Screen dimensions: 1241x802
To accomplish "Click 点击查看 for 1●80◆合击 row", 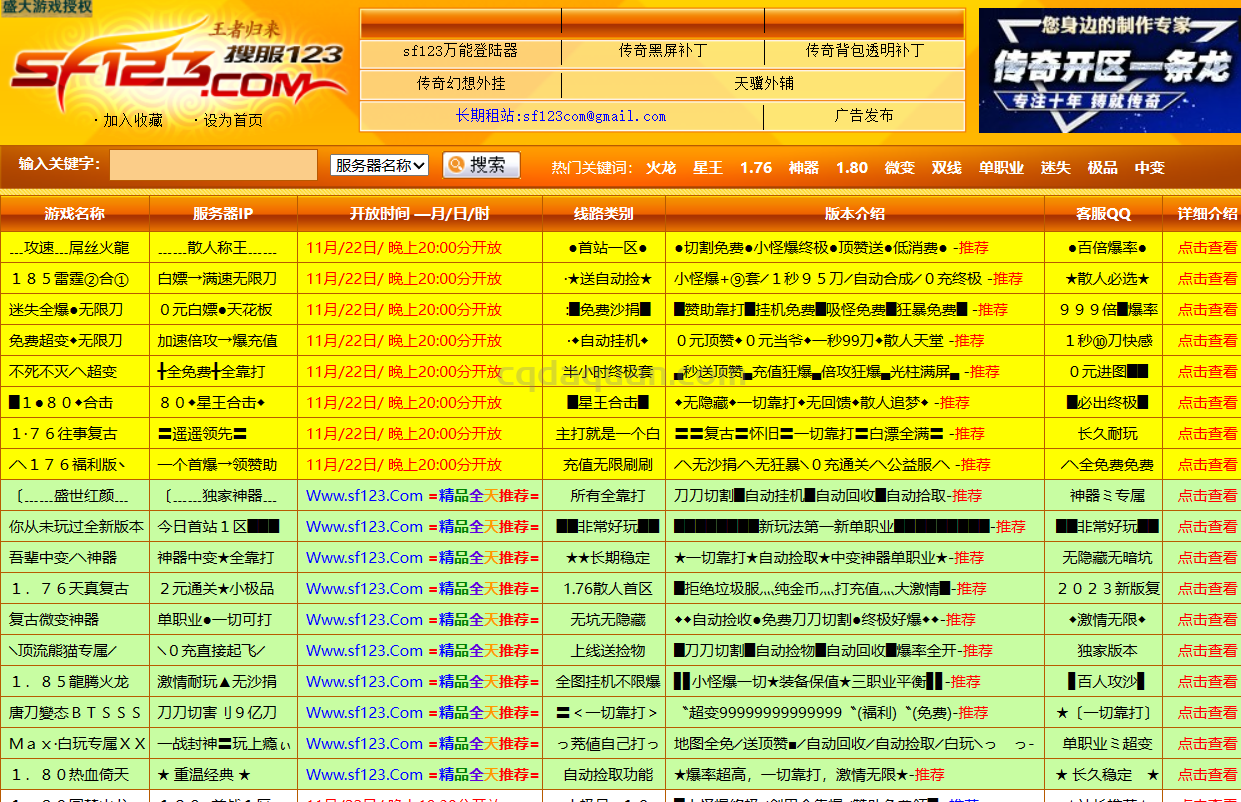I will click(1207, 403).
